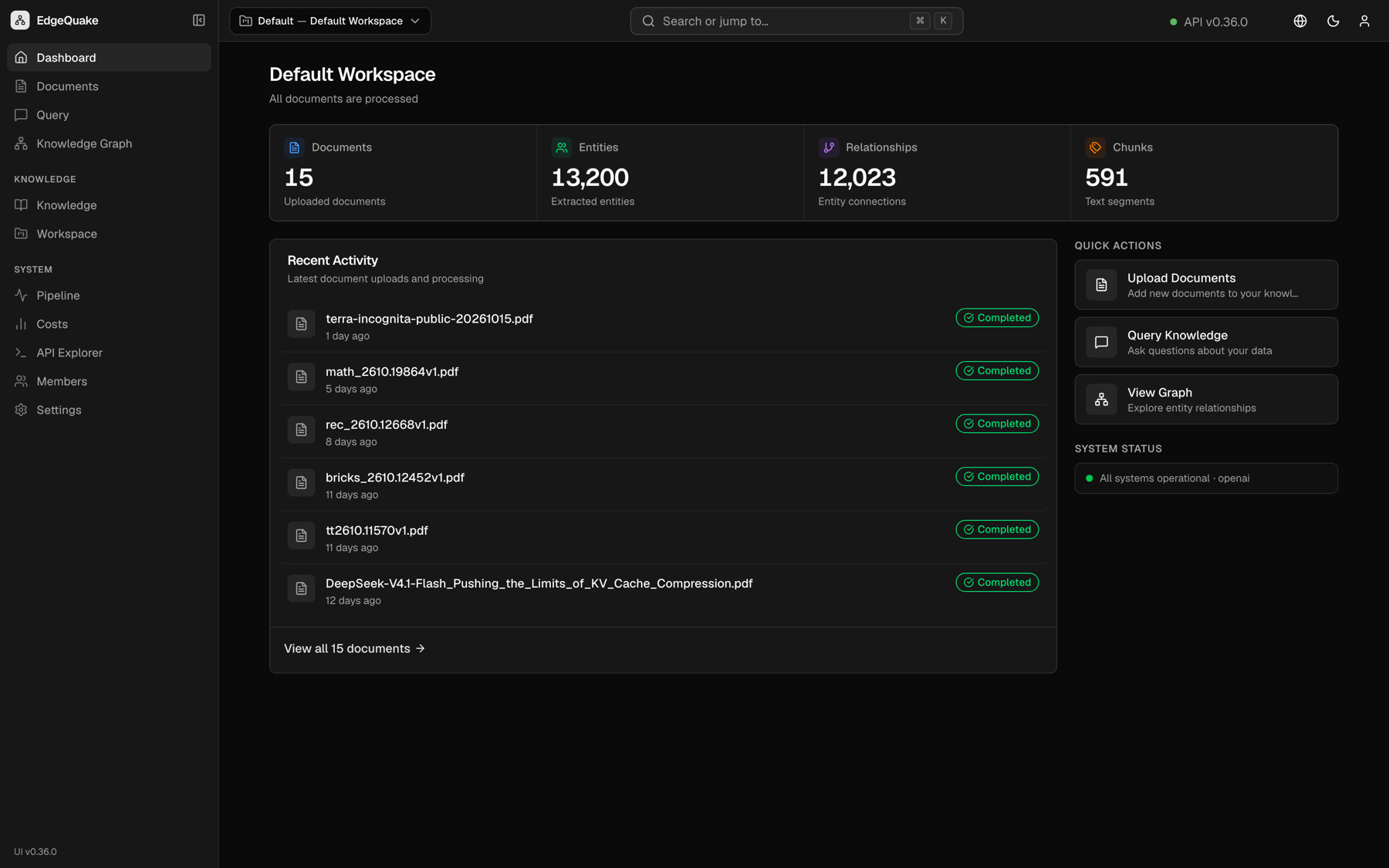Viewport: 1389px width, 868px height.
Task: Click the Documents stat card icon
Action: tap(294, 147)
